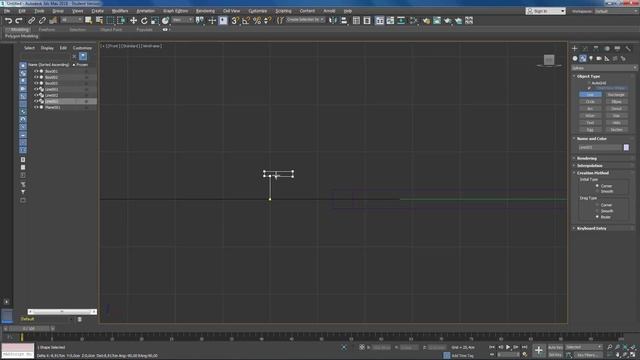Viewport: 640px width, 360px height.
Task: Select Smooth under Drag Type
Action: tap(597, 211)
